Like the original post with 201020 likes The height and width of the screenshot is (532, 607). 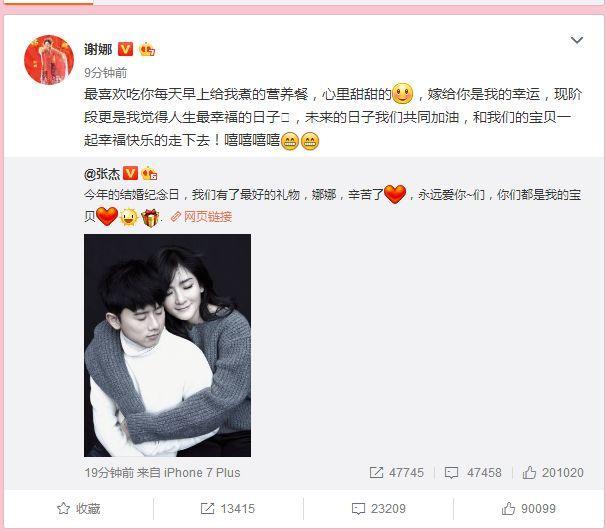tap(553, 472)
